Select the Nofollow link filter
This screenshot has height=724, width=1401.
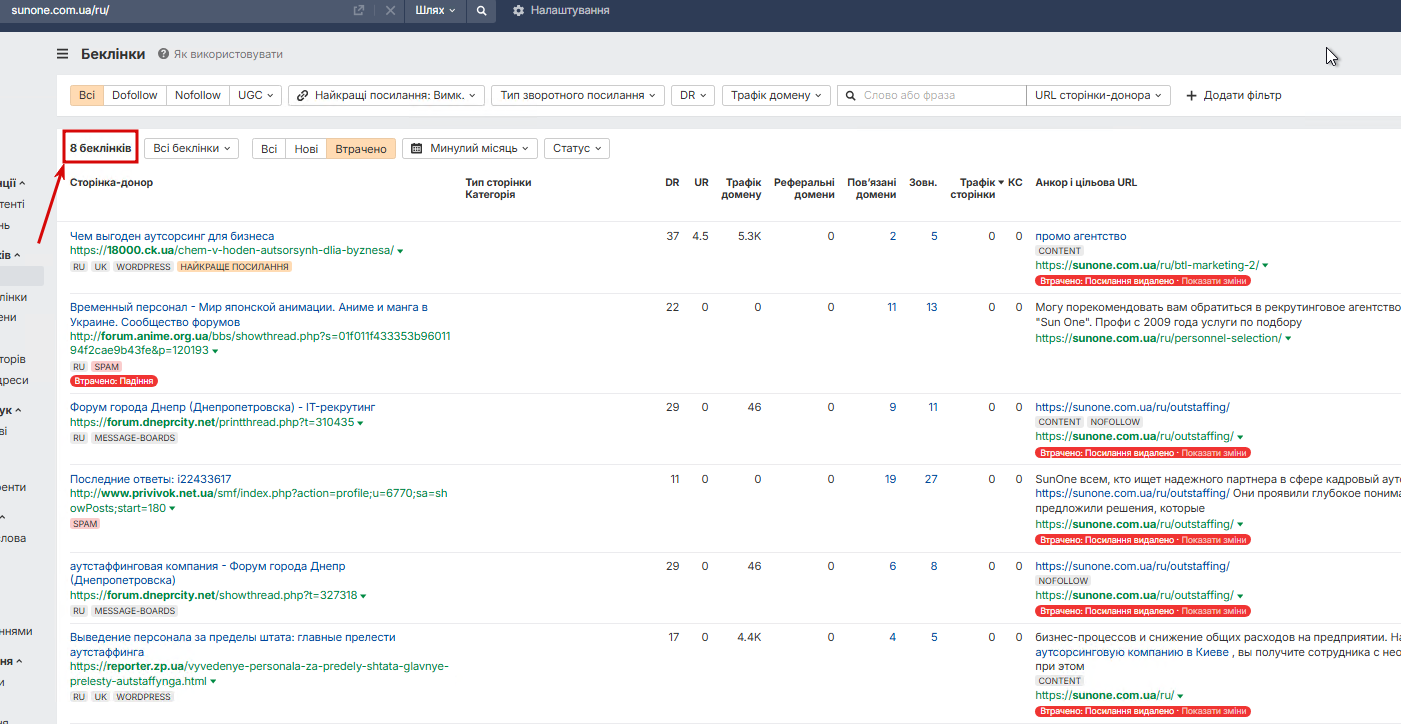tap(197, 95)
